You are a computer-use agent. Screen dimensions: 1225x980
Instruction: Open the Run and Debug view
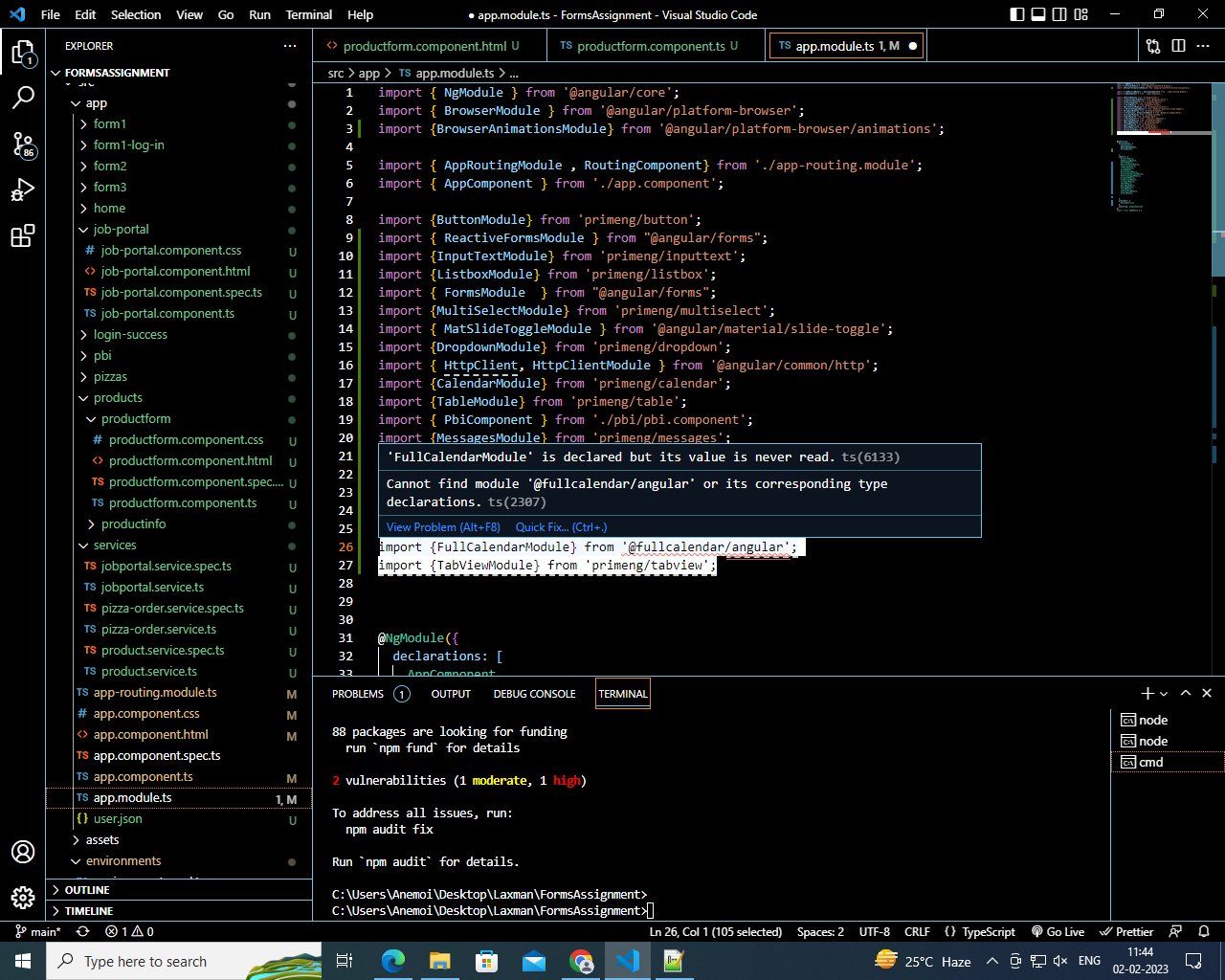(x=23, y=190)
